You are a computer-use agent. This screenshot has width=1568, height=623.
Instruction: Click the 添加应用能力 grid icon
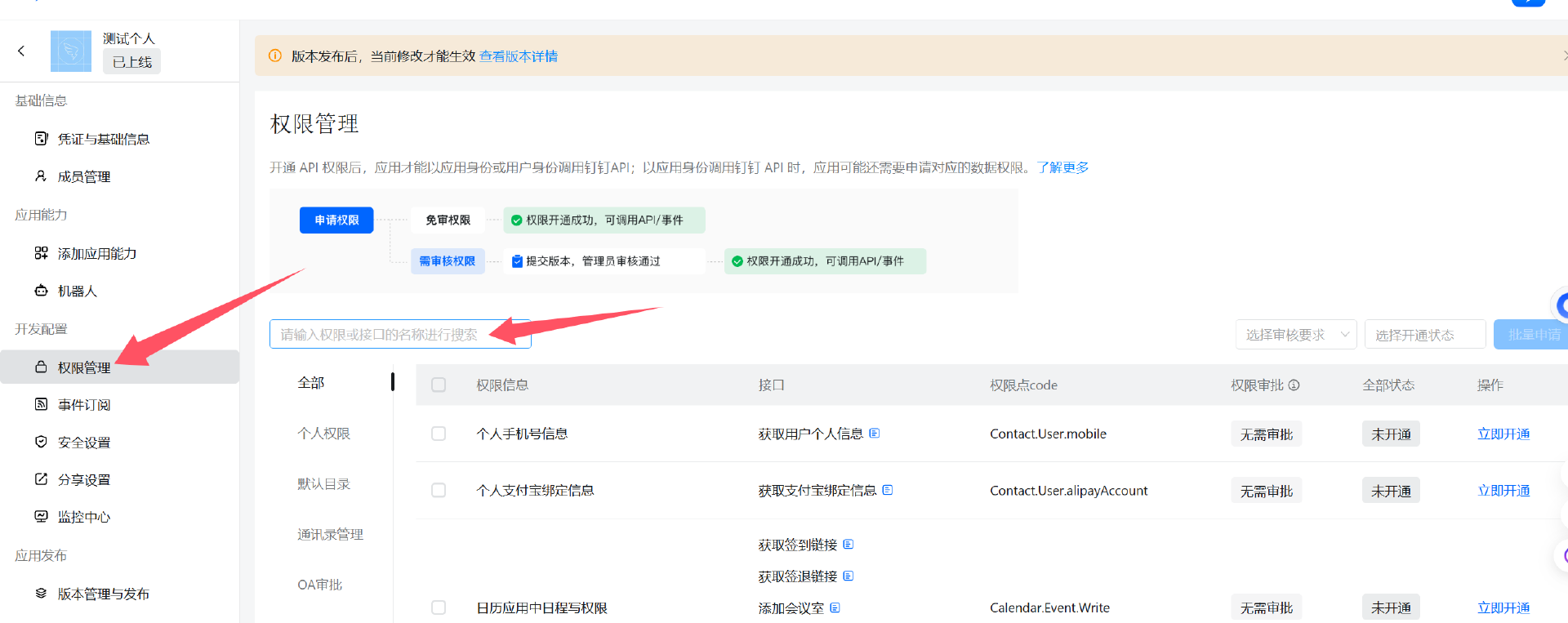click(41, 253)
